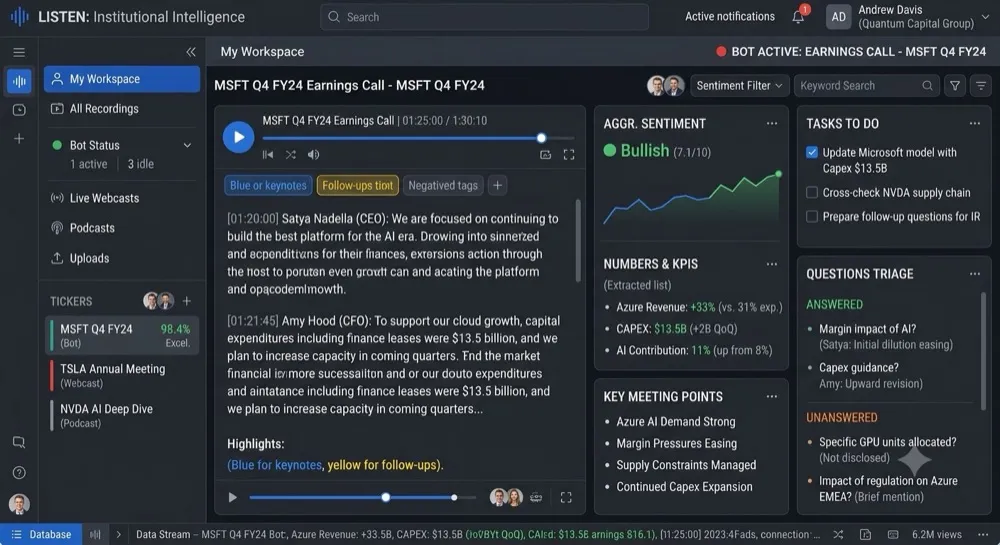
Task: Add a new tag with plus button
Action: tap(497, 185)
